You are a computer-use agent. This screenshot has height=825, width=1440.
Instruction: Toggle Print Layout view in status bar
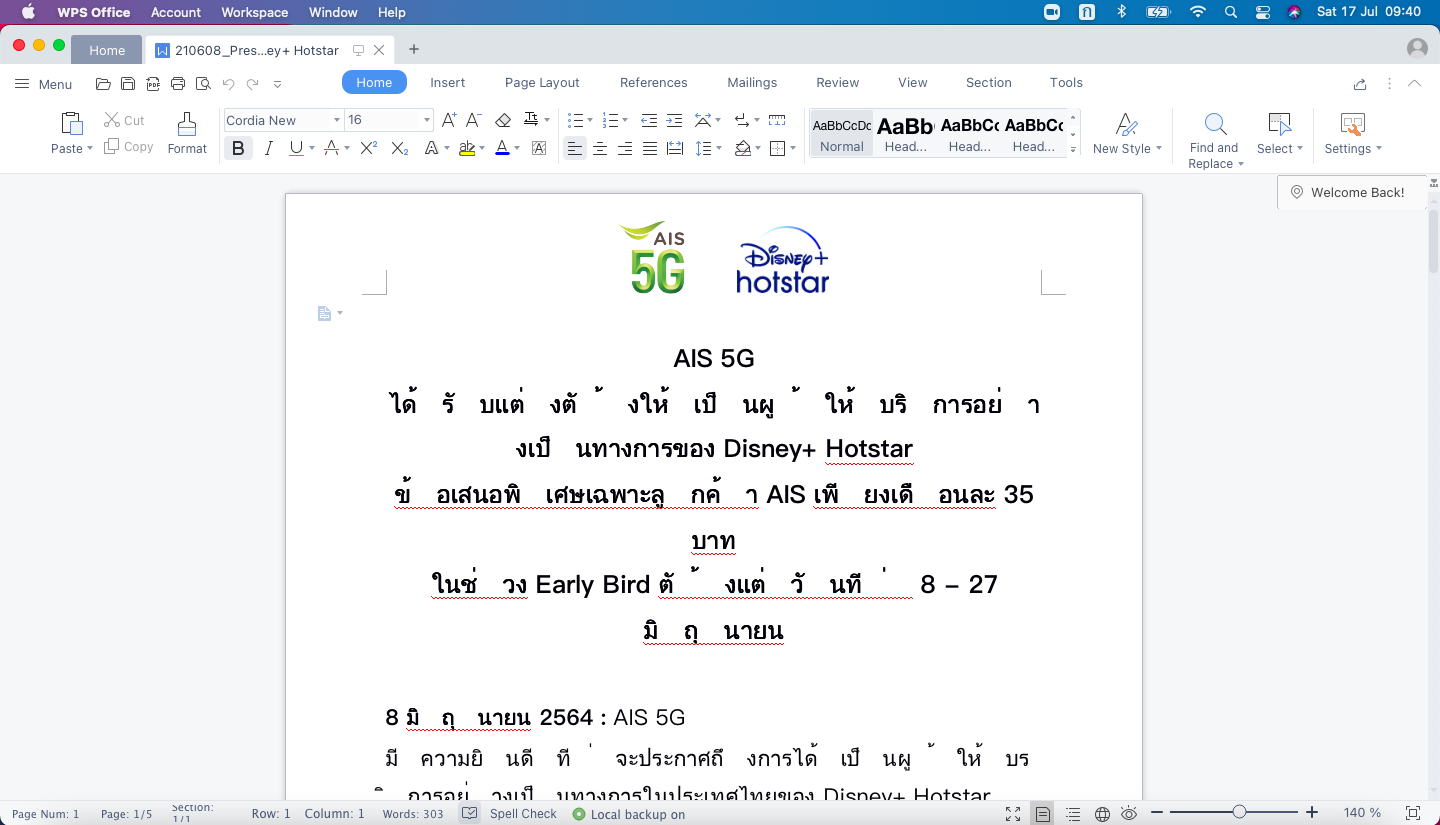click(1043, 814)
